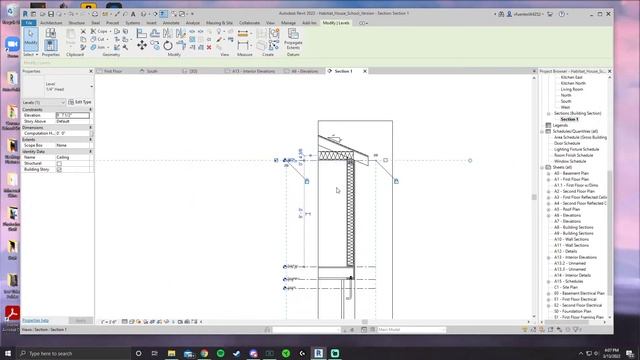Toggle the level bubble checkbox at right end
The image size is (640, 360).
tap(385, 160)
